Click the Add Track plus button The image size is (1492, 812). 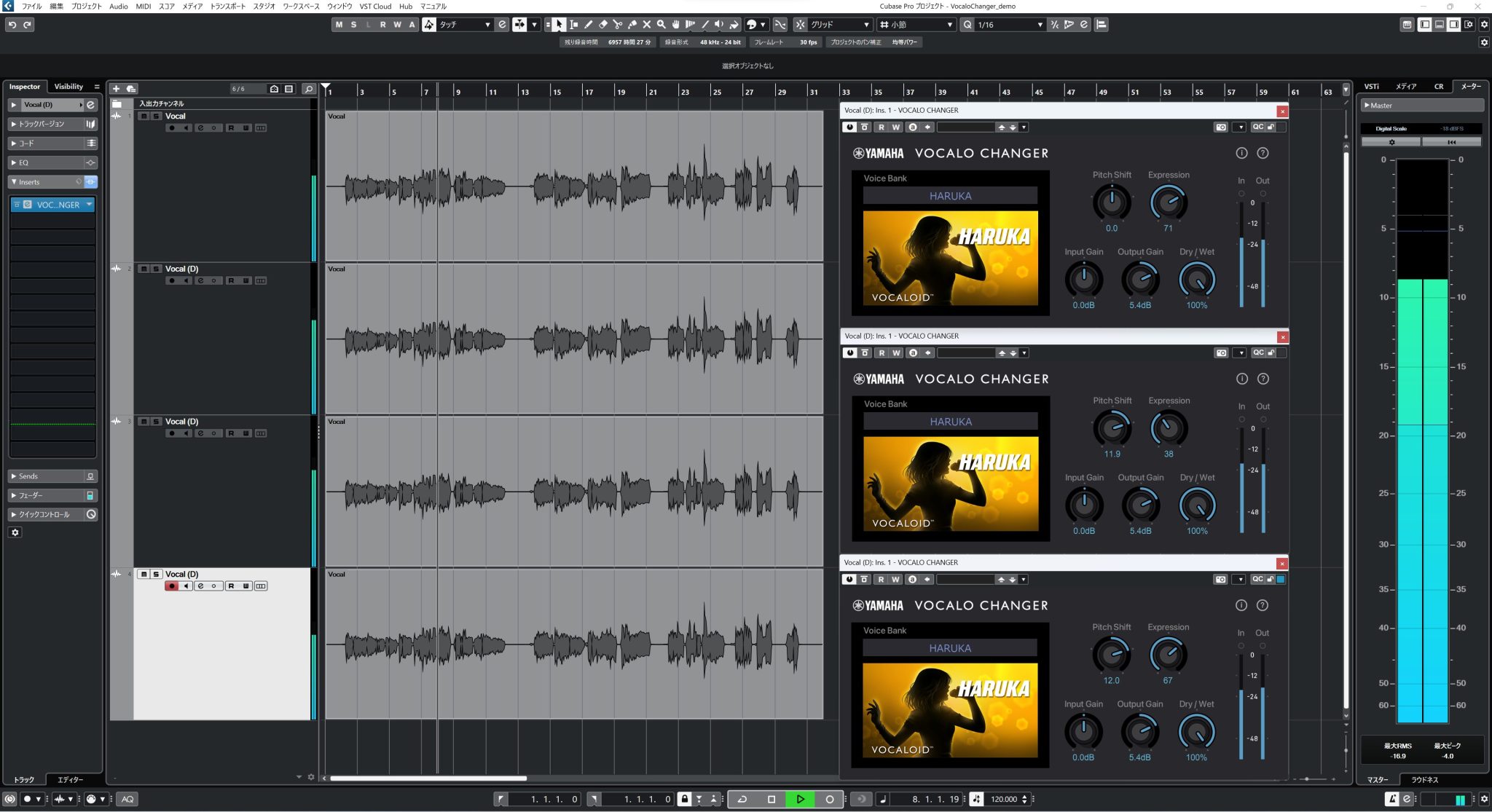116,89
